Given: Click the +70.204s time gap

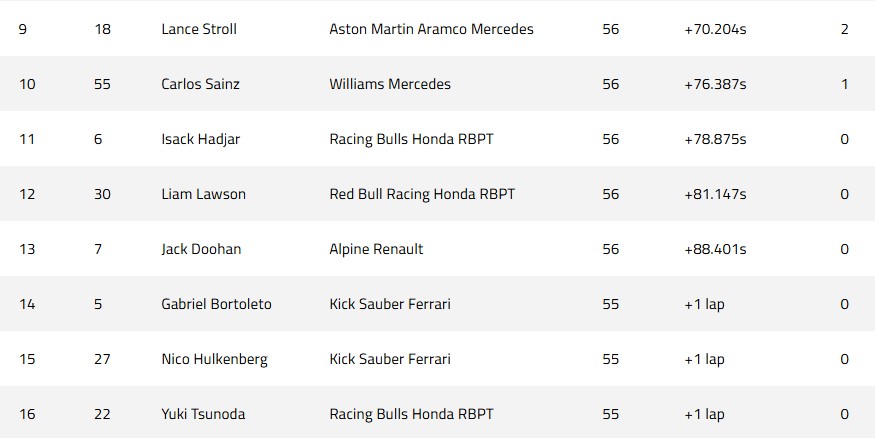Looking at the screenshot, I should click(715, 29).
